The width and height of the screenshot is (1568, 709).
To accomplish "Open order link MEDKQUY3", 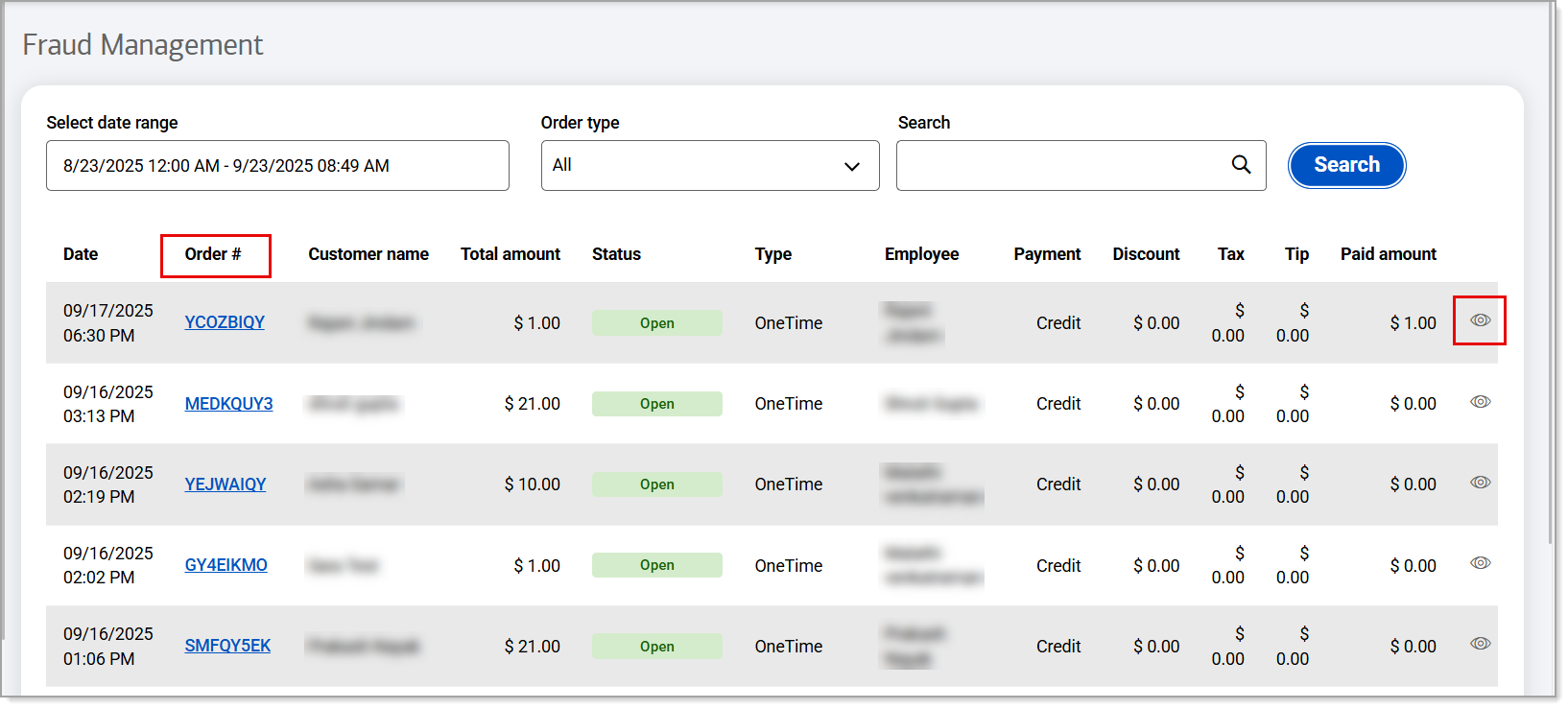I will click(228, 404).
